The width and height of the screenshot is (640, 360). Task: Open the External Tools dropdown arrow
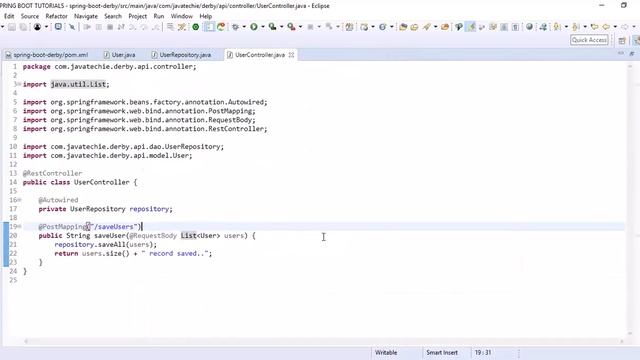point(300,27)
